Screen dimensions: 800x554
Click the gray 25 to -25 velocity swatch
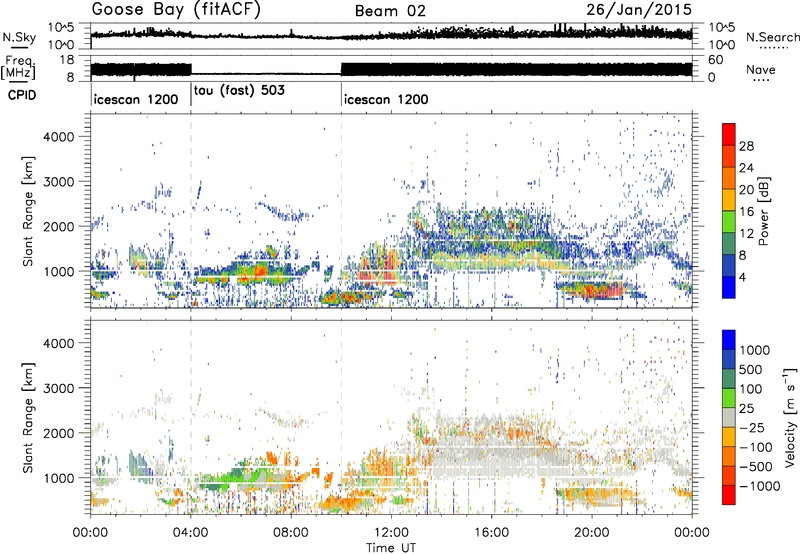pos(729,417)
